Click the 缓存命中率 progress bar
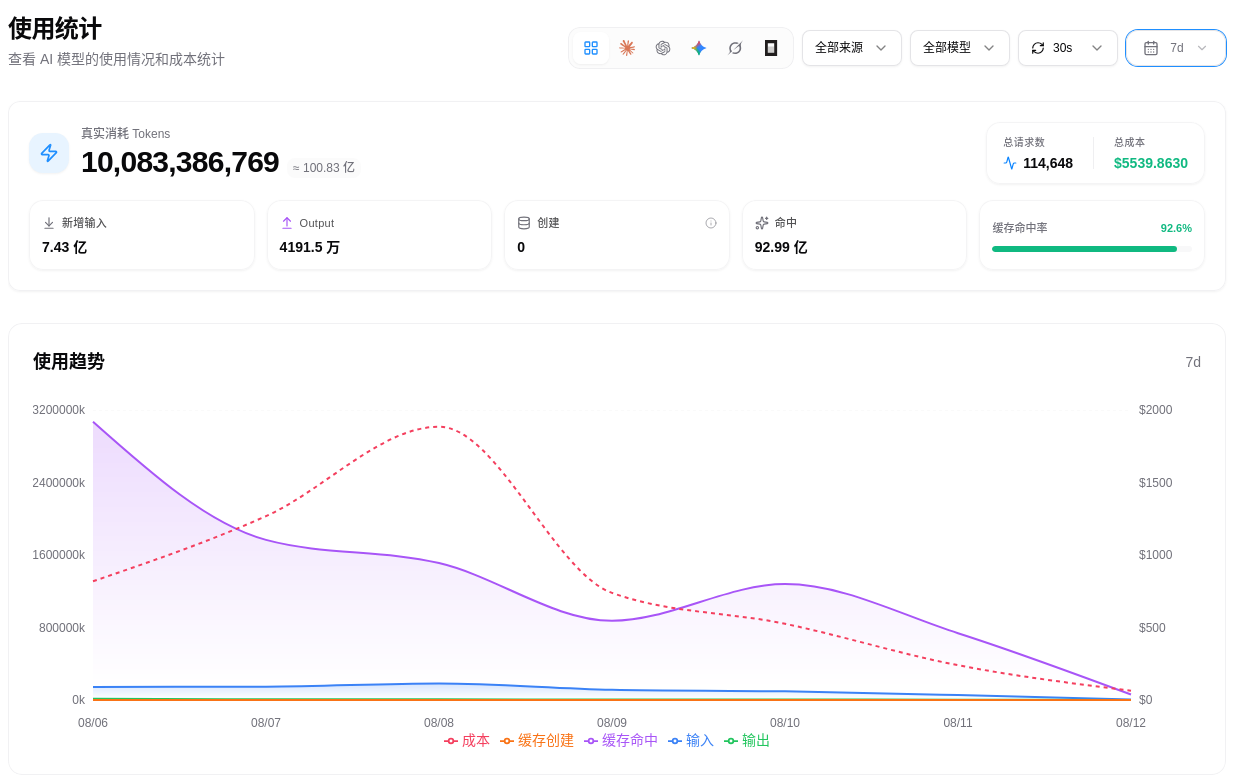 tap(1092, 249)
